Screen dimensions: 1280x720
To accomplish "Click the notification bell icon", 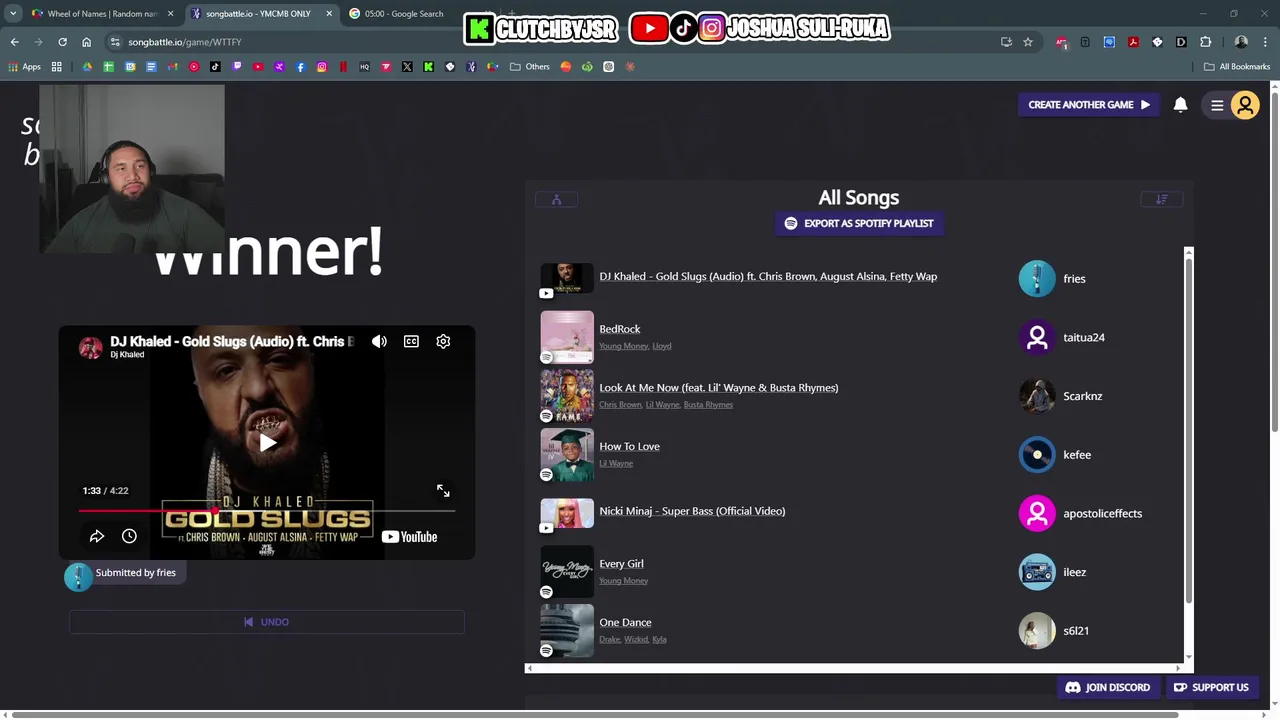I will pos(1180,105).
